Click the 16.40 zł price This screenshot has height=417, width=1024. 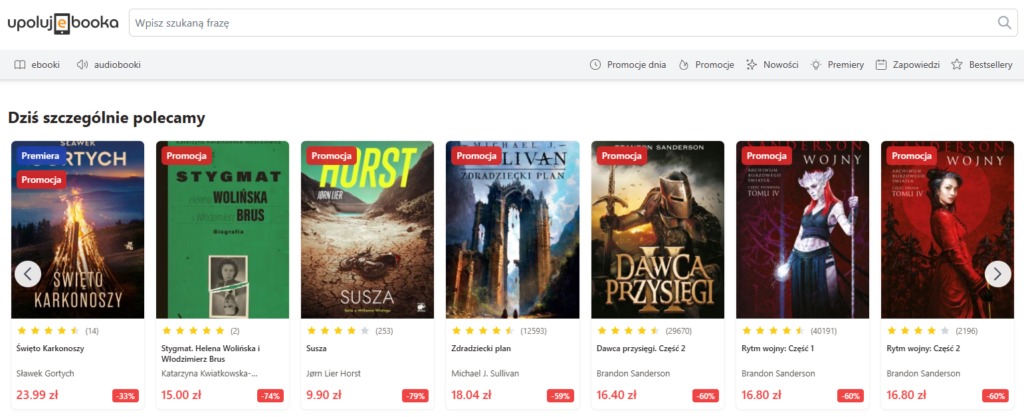pyautogui.click(x=616, y=395)
